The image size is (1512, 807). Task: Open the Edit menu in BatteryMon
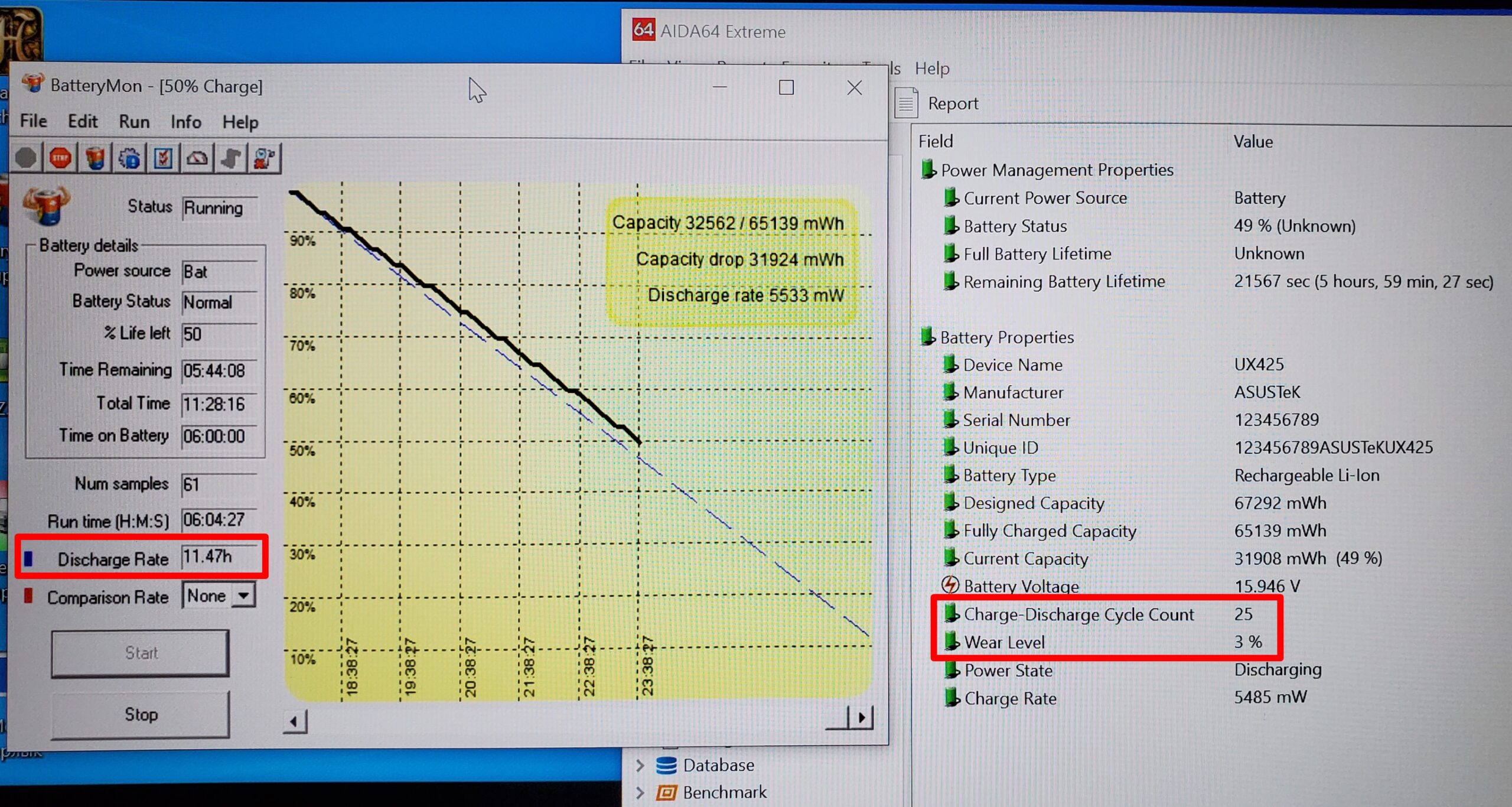click(x=83, y=122)
